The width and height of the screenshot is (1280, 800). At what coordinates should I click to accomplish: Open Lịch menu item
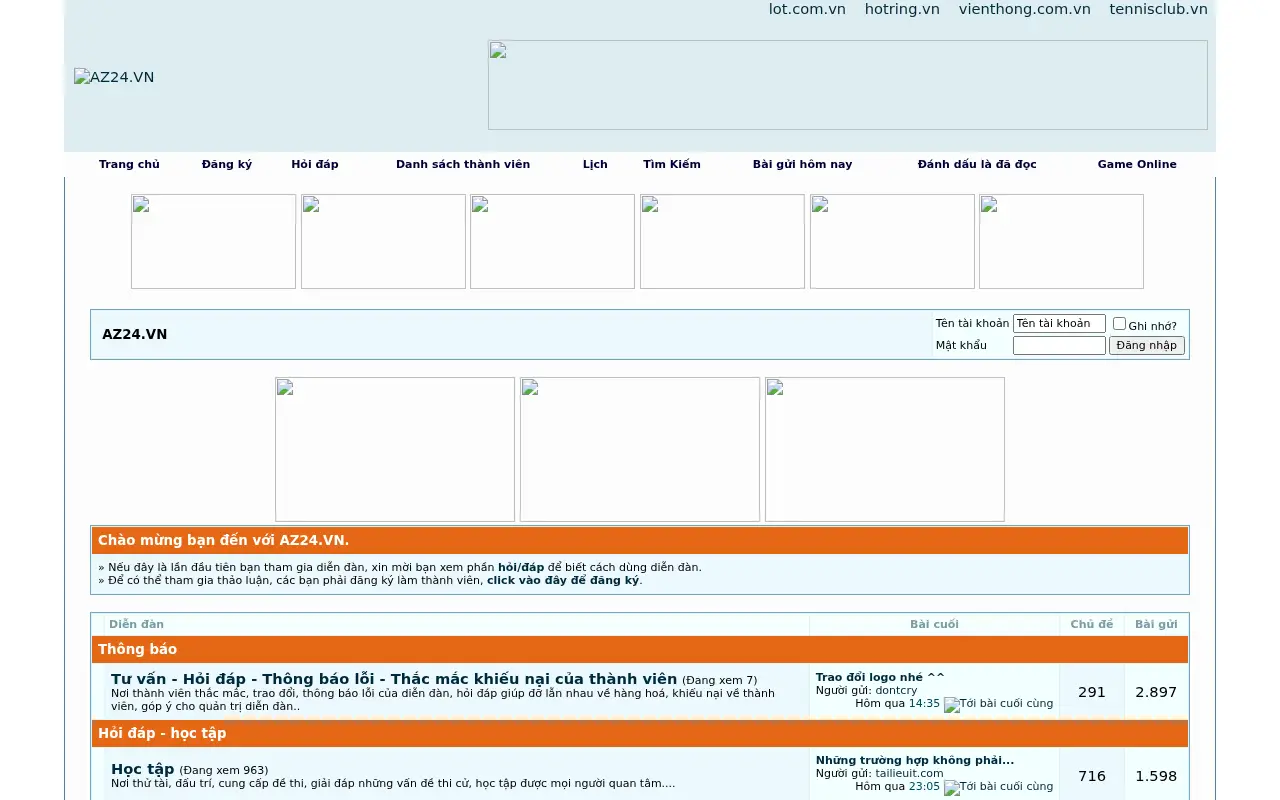pyautogui.click(x=595, y=164)
